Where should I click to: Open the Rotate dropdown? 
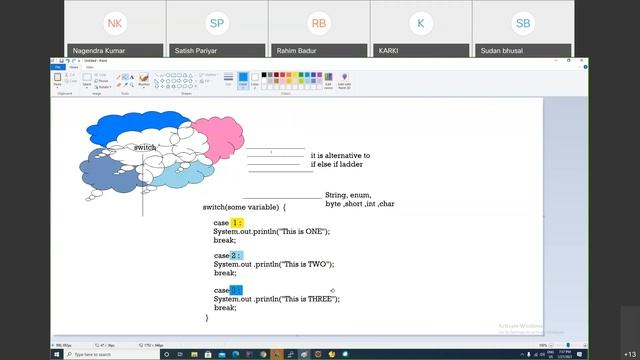pos(103,87)
